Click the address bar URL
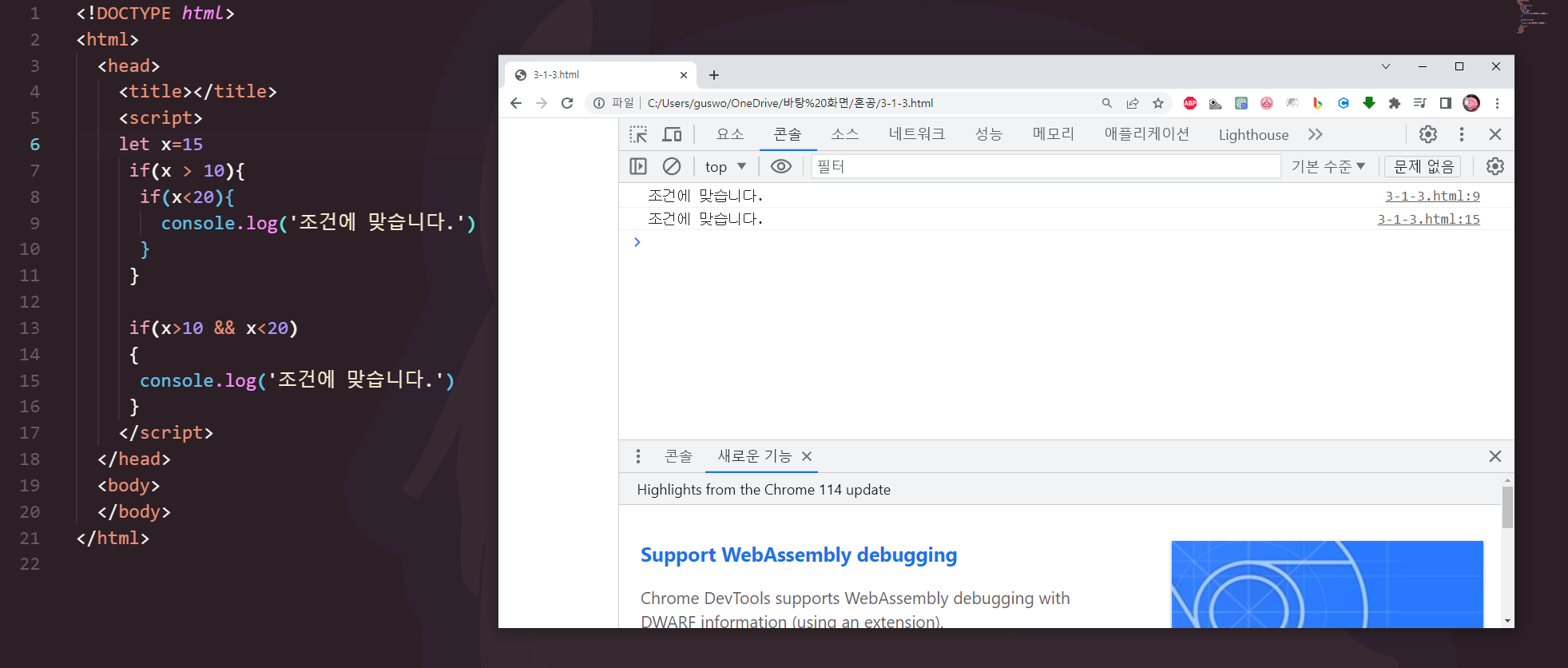 point(790,103)
